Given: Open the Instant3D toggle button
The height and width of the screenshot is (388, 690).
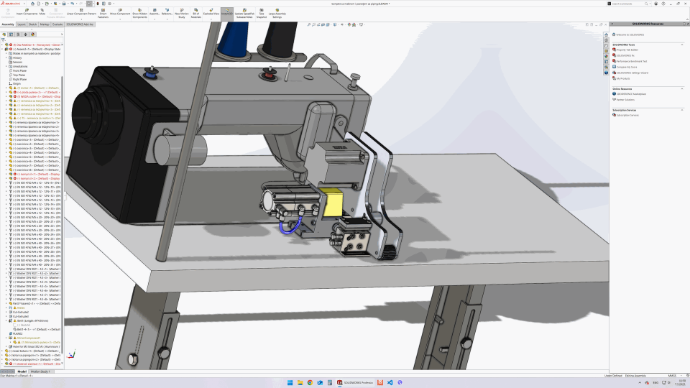Looking at the screenshot, I should pos(227,12).
